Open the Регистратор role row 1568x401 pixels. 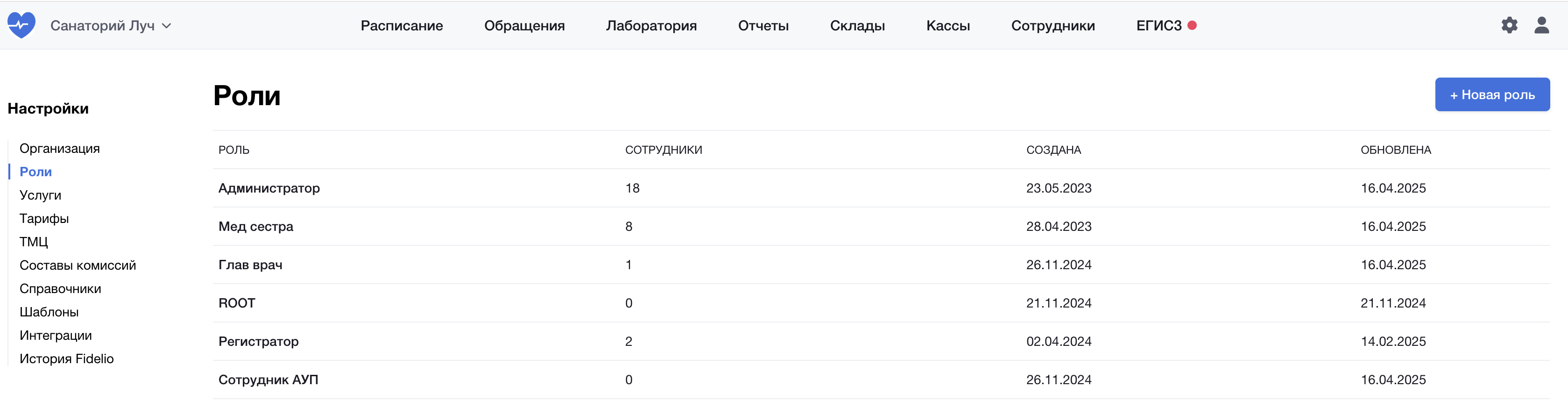[x=258, y=341]
